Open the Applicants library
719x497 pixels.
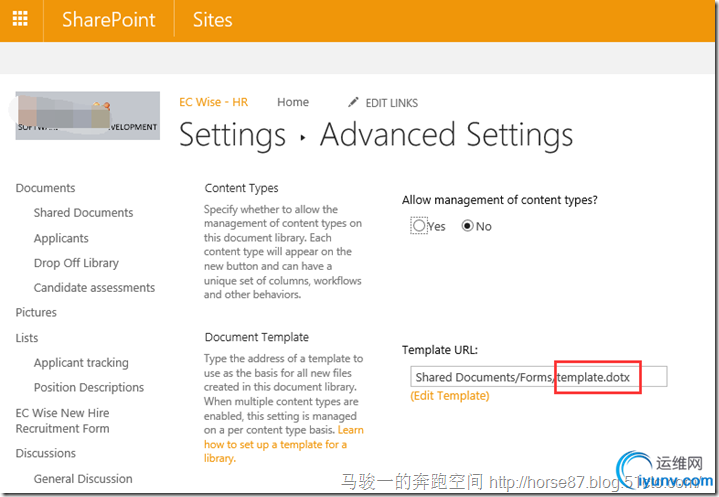(61, 238)
